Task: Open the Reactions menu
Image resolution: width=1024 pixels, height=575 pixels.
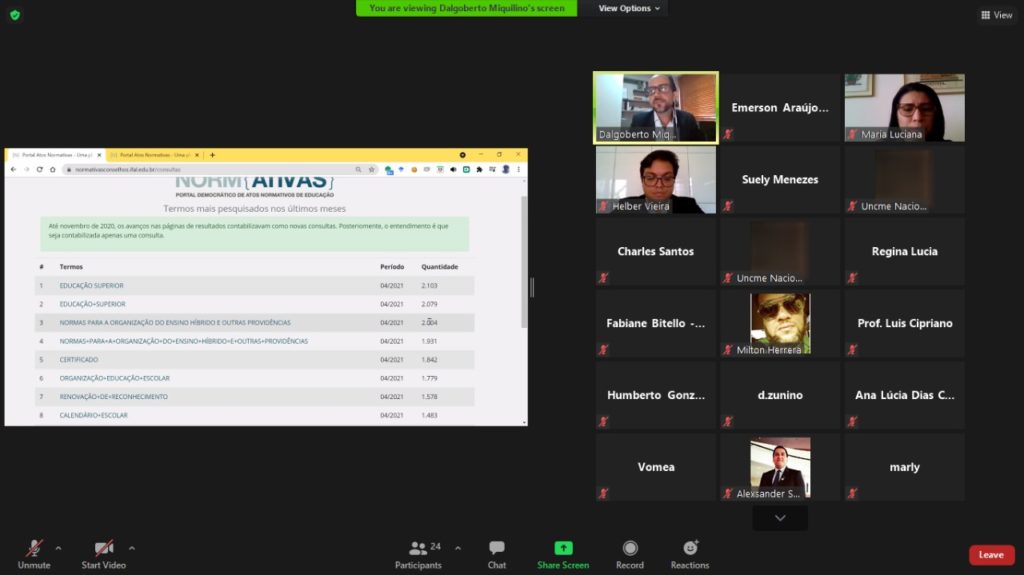Action: [x=690, y=548]
